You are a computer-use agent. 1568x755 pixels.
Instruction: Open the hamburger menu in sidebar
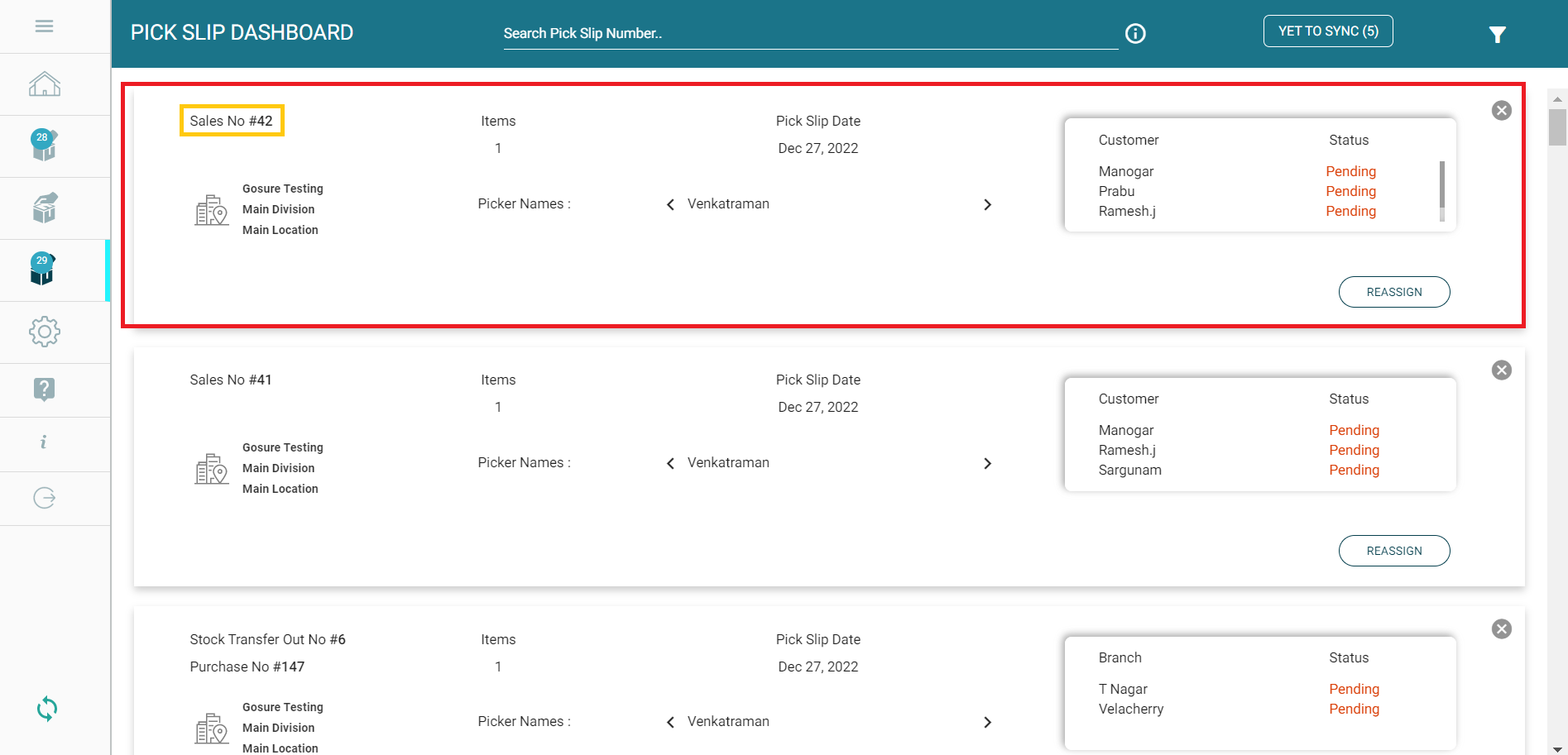point(45,26)
